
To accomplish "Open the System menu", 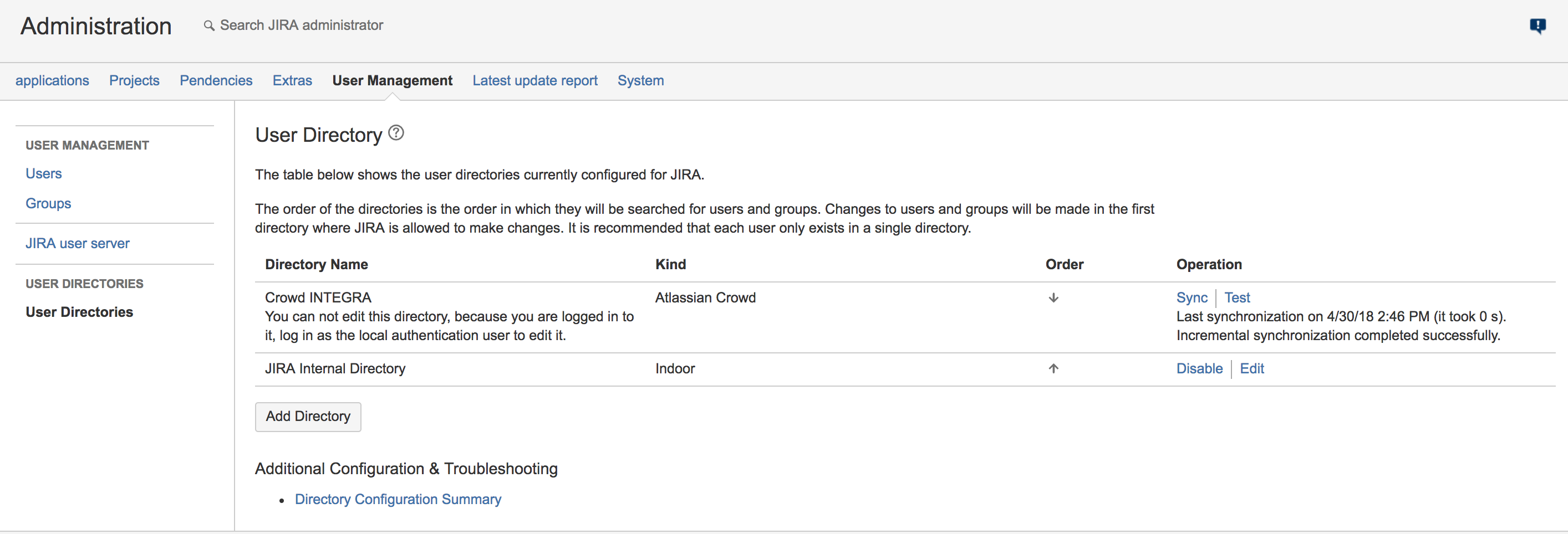I will pyautogui.click(x=640, y=80).
